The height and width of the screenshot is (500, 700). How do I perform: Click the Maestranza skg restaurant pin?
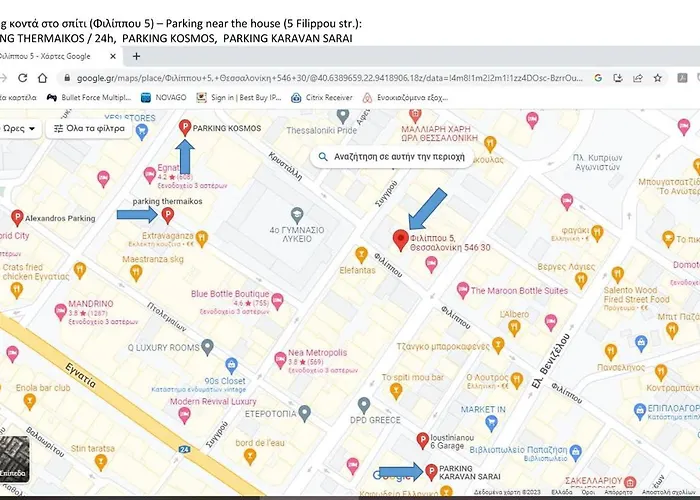pyautogui.click(x=136, y=272)
